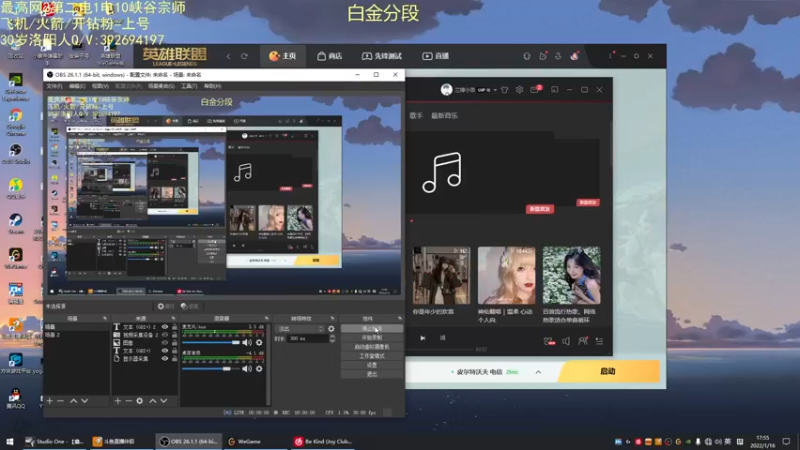Image resolution: width=800 pixels, height=450 pixels.
Task: Open Google Chrome desktop icon
Action: [x=15, y=121]
